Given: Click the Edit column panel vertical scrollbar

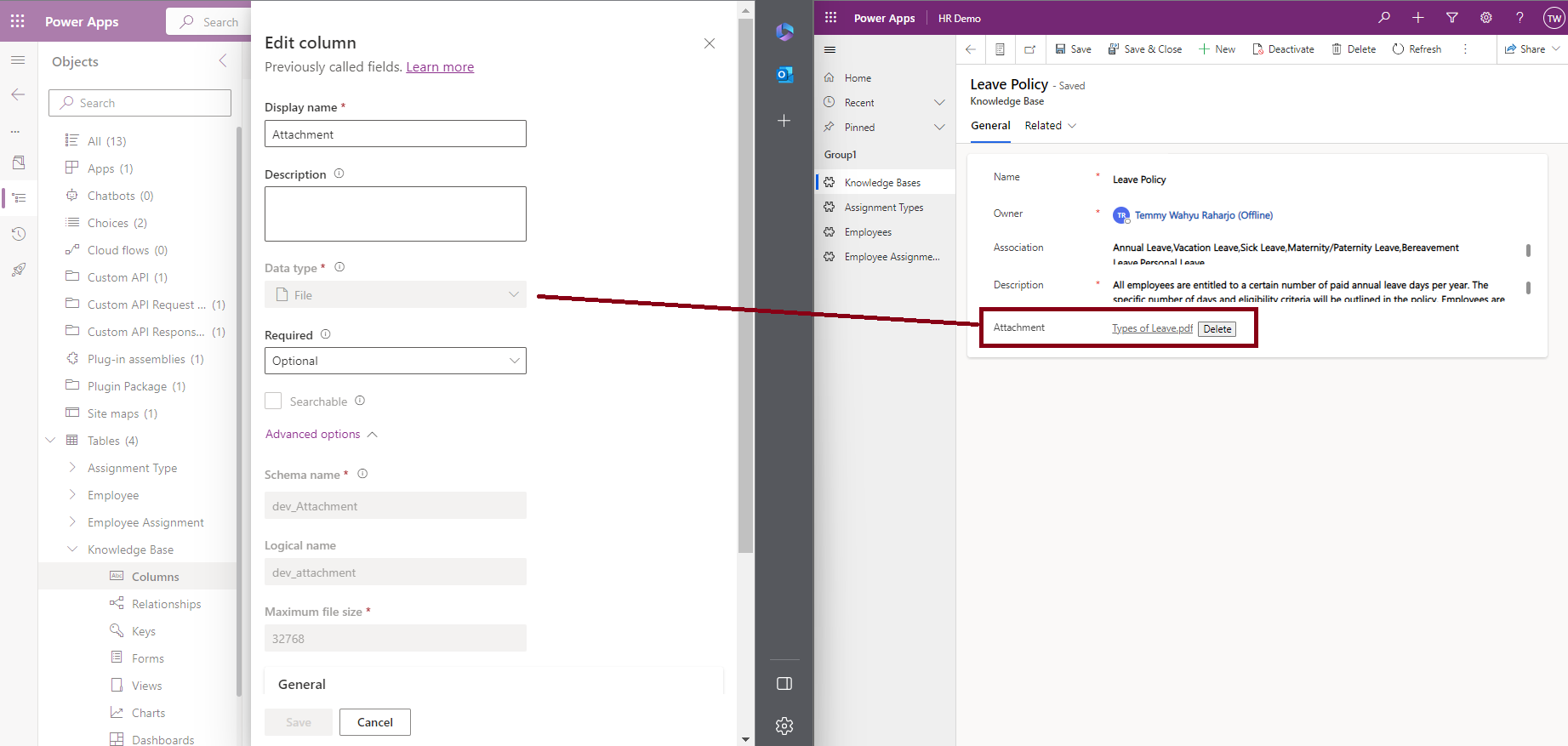Looking at the screenshot, I should coord(746,285).
